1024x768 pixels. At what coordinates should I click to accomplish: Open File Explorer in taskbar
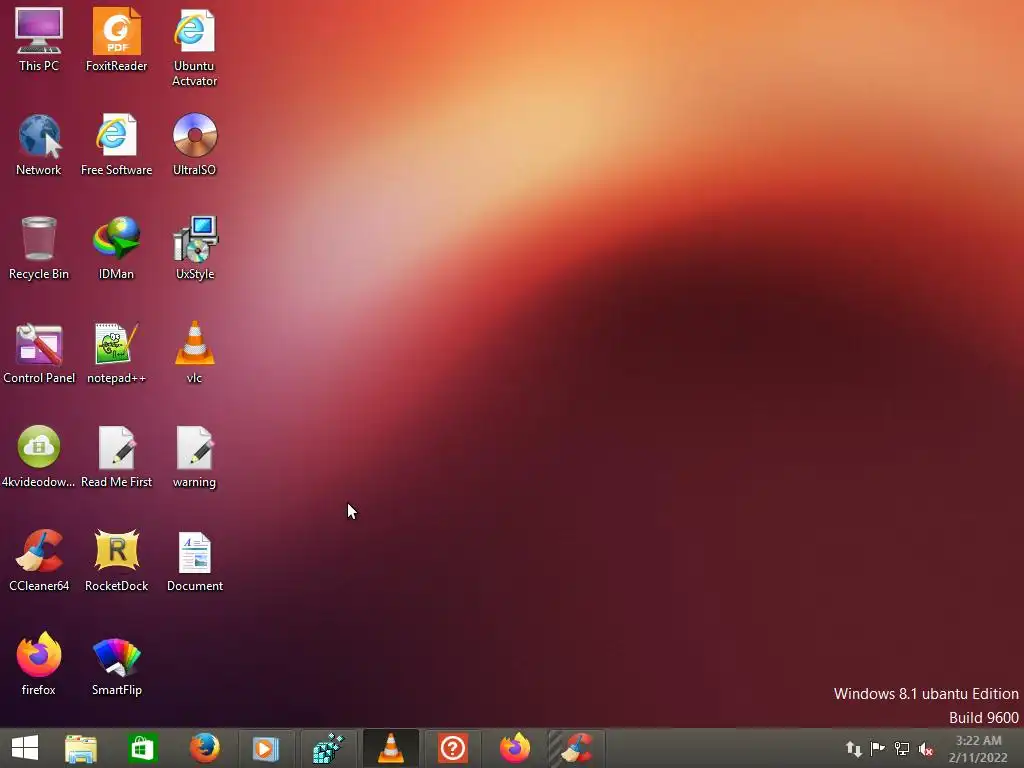pyautogui.click(x=81, y=748)
